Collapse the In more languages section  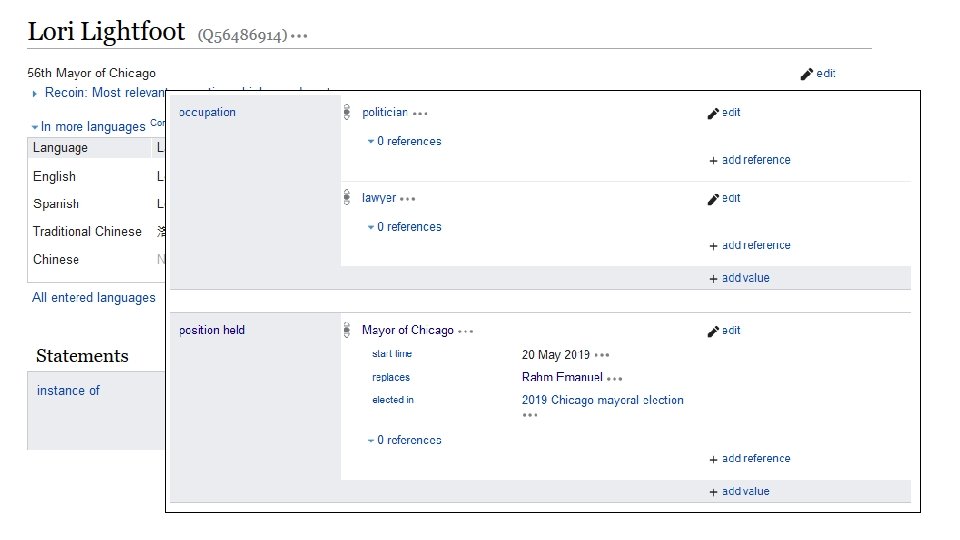pos(35,127)
